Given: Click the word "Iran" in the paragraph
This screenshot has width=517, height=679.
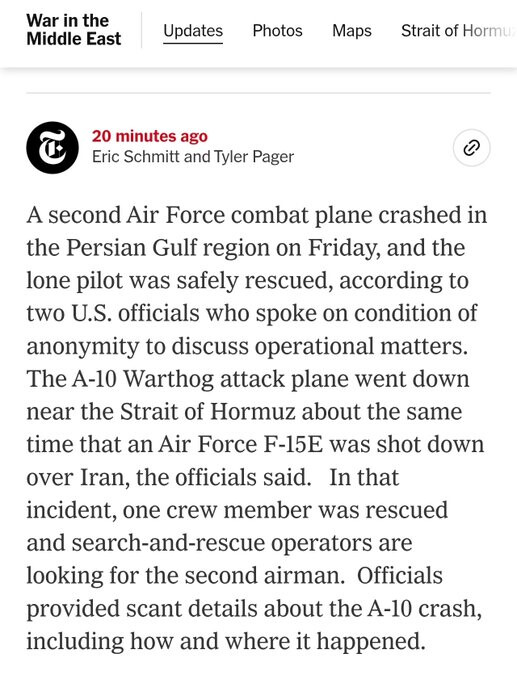Looking at the screenshot, I should point(105,477).
